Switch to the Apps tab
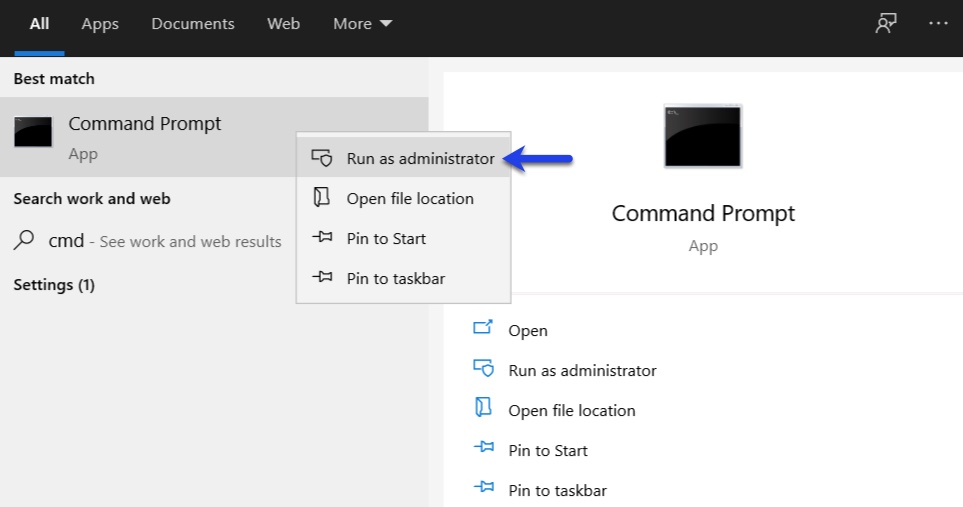 100,24
